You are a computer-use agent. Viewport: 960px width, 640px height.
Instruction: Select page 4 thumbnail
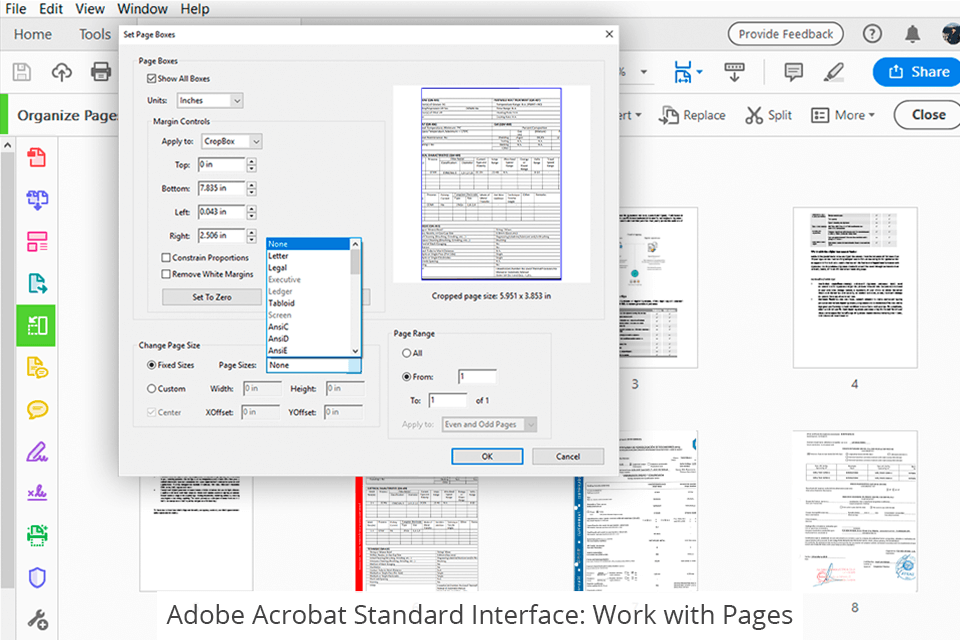pos(855,287)
